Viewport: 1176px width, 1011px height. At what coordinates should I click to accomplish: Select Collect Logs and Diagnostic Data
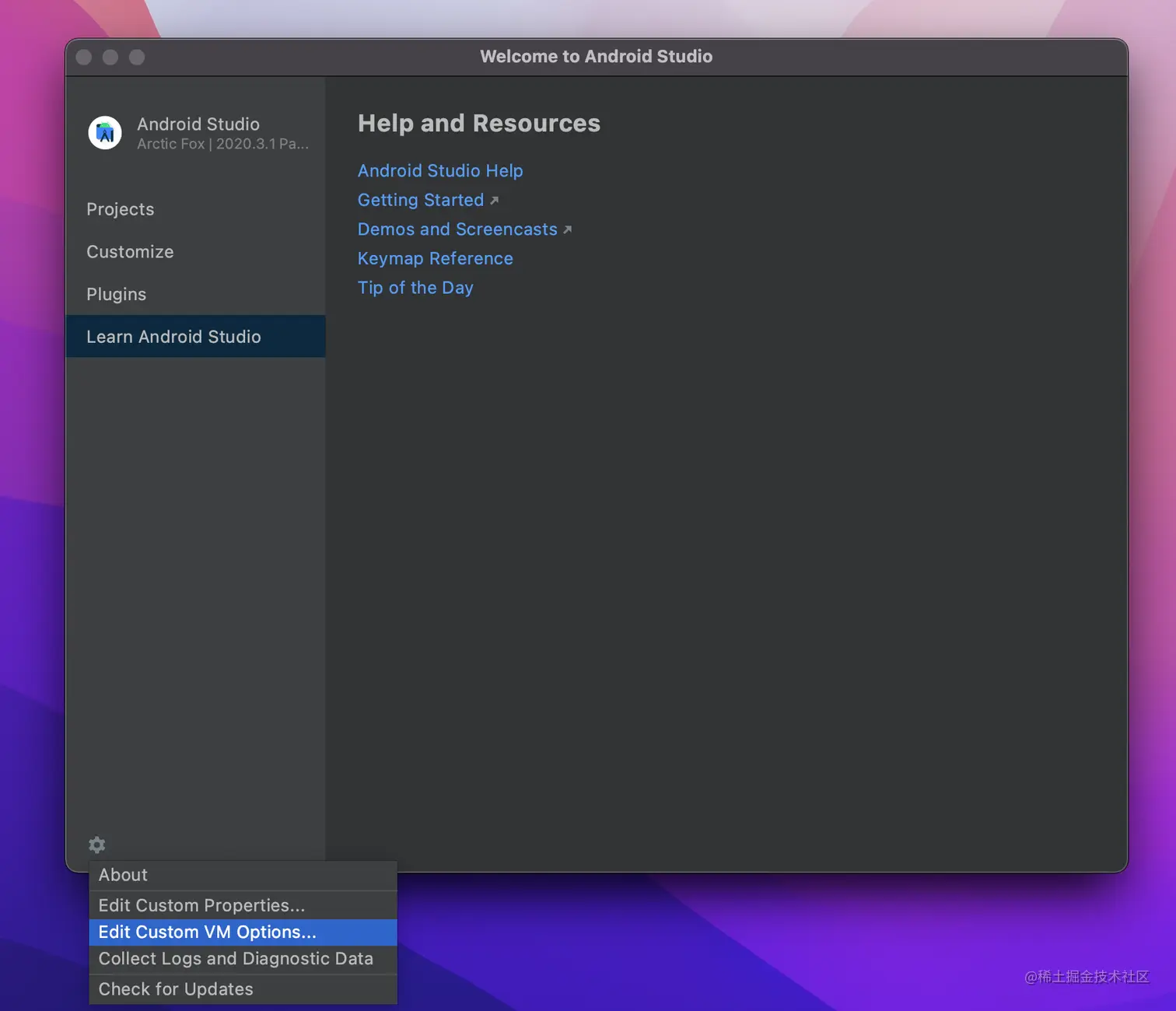point(243,959)
